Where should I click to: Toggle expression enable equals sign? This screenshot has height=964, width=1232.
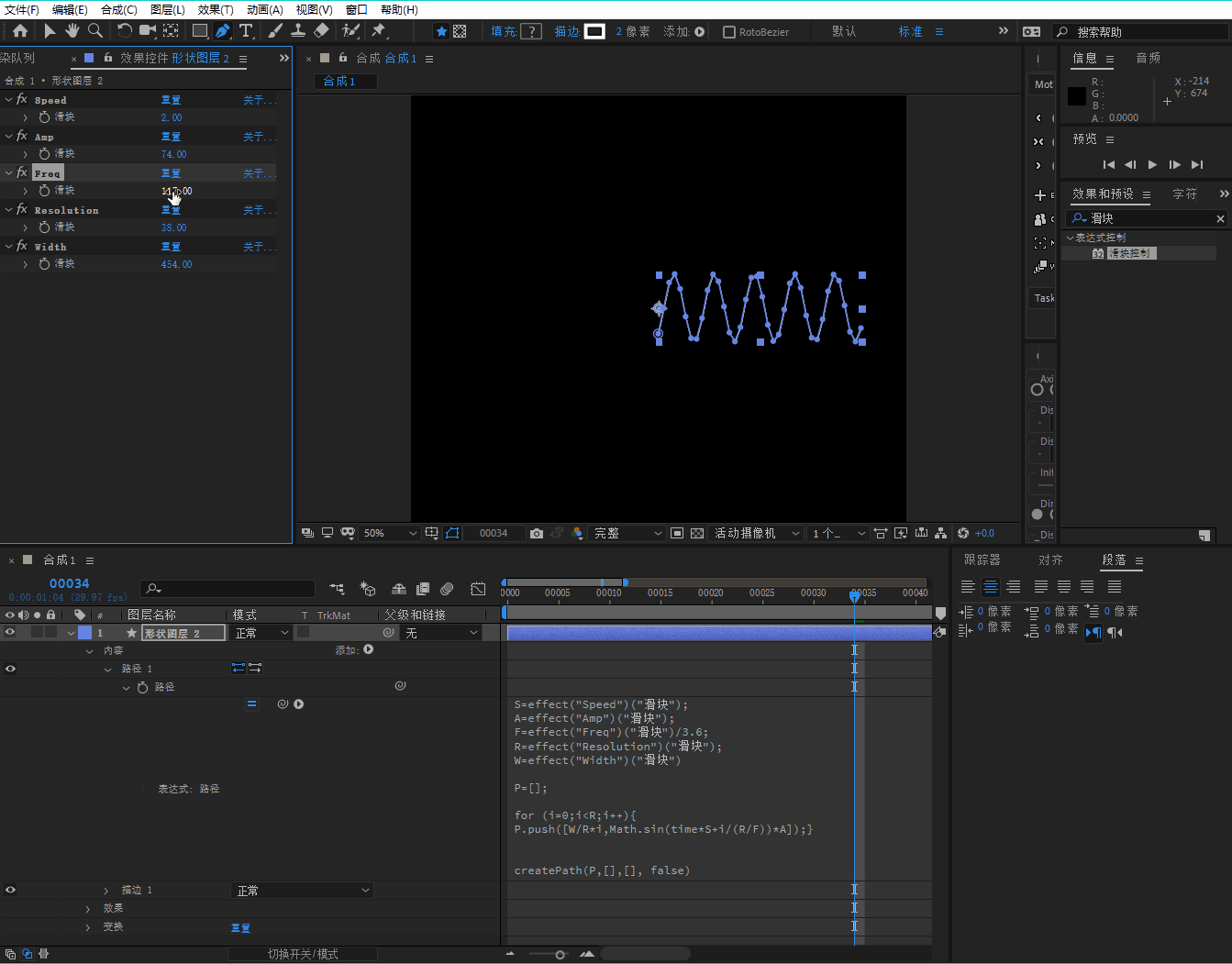(x=251, y=704)
